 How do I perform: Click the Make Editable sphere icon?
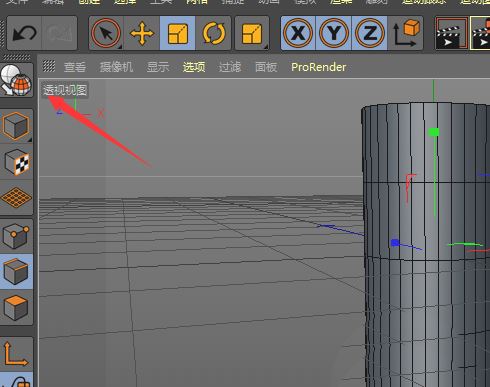click(x=16, y=80)
